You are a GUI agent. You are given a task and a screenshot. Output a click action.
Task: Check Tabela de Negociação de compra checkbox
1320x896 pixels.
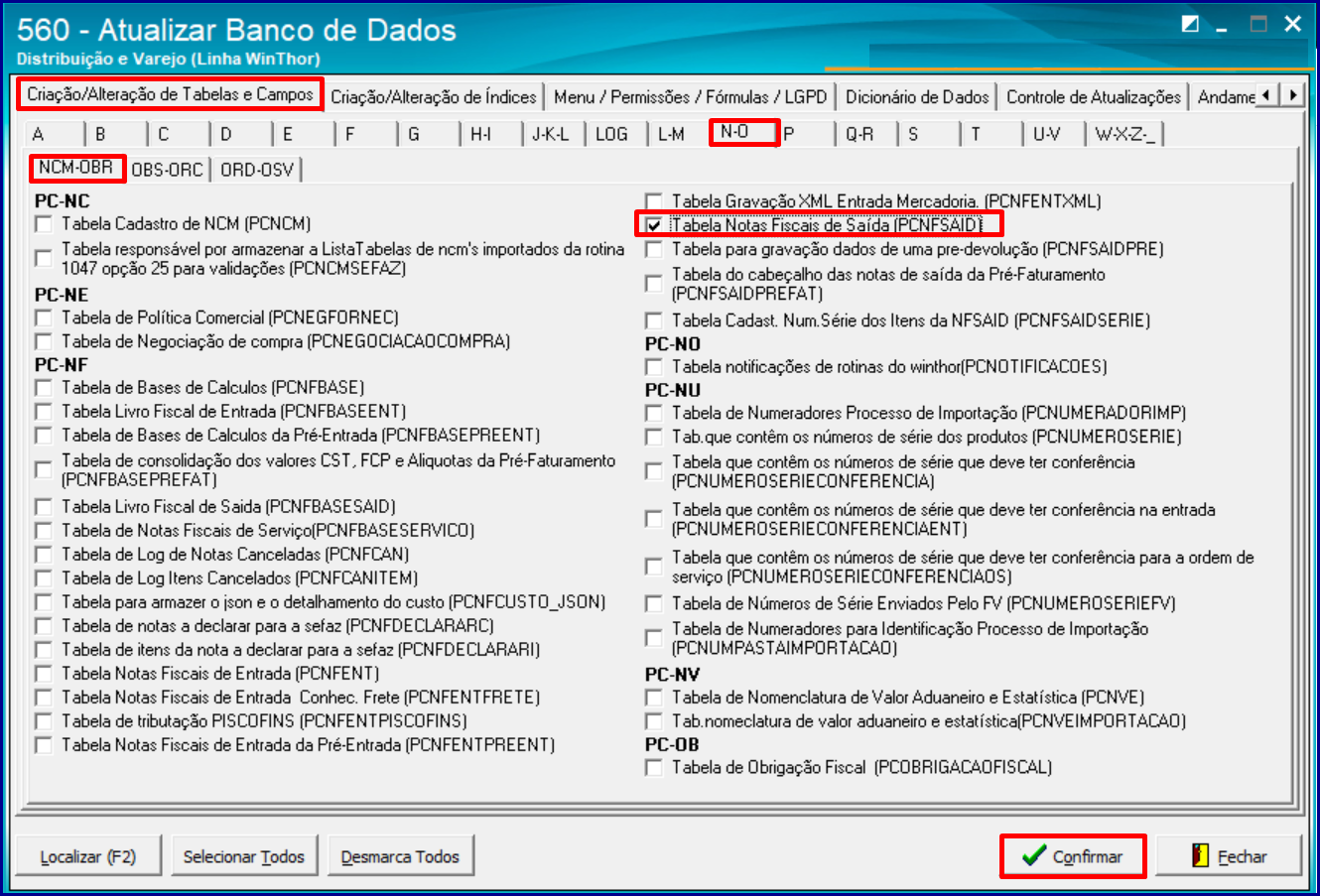click(x=44, y=342)
